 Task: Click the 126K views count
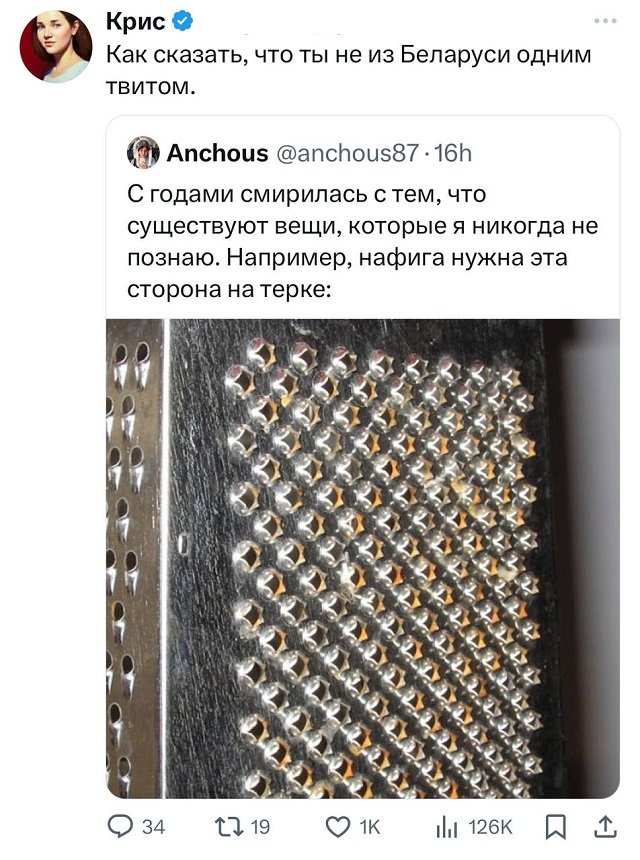click(490, 827)
